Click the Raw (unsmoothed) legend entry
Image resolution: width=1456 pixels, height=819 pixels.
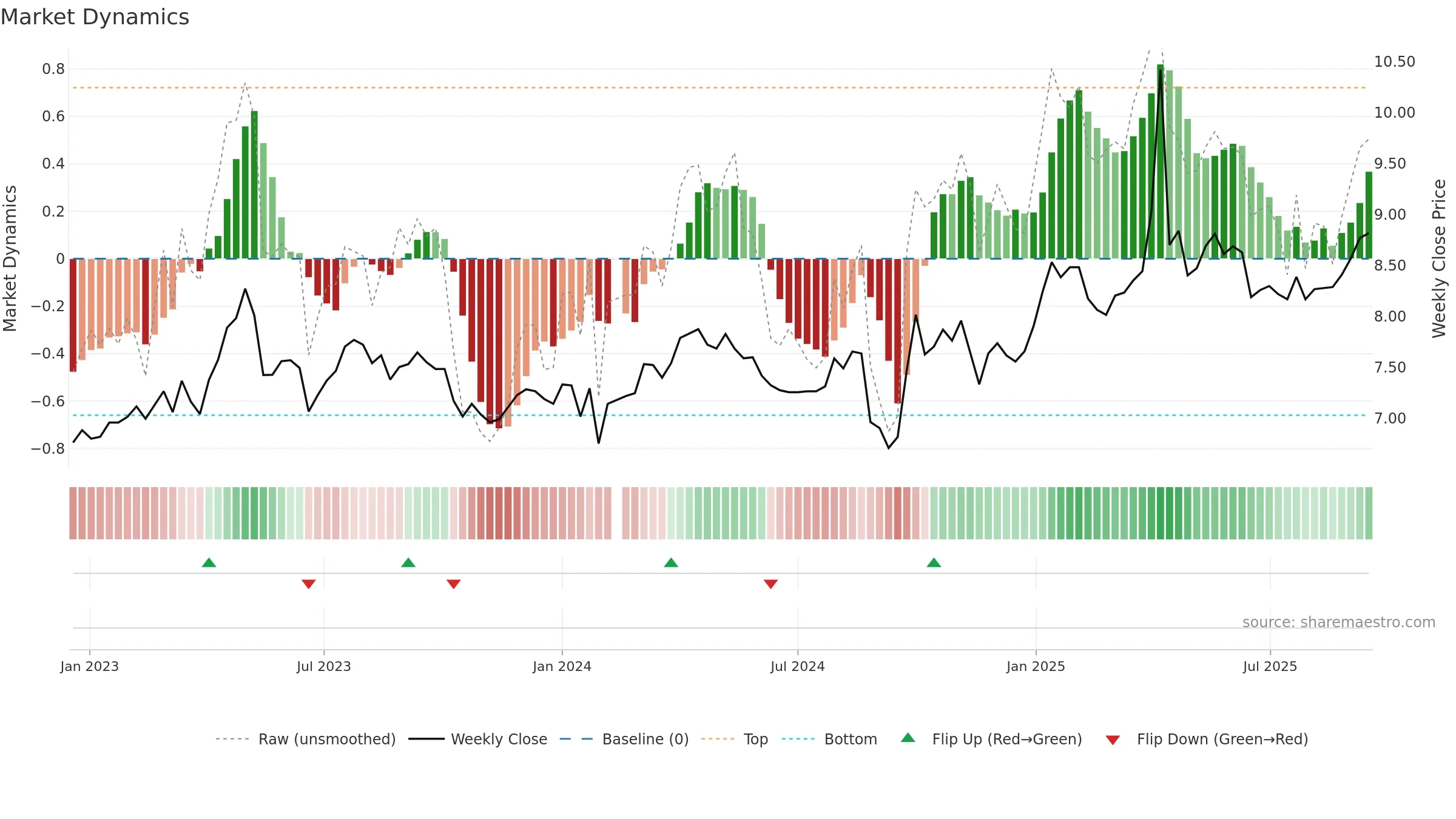point(306,739)
